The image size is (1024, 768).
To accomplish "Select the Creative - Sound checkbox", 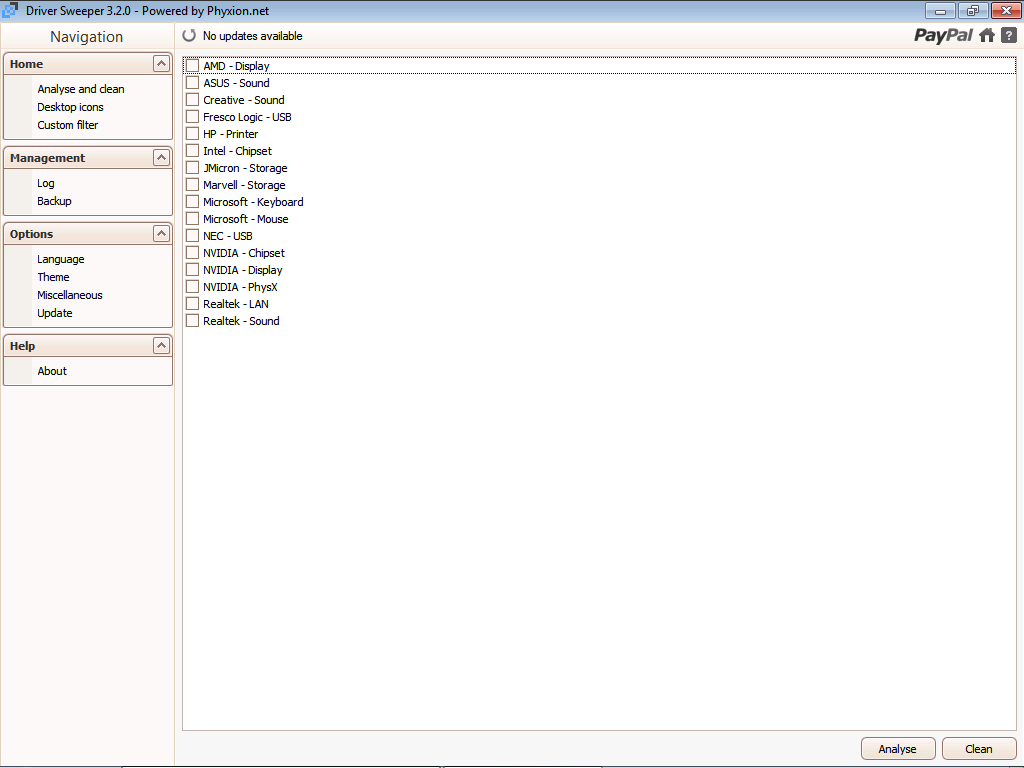I will point(193,100).
